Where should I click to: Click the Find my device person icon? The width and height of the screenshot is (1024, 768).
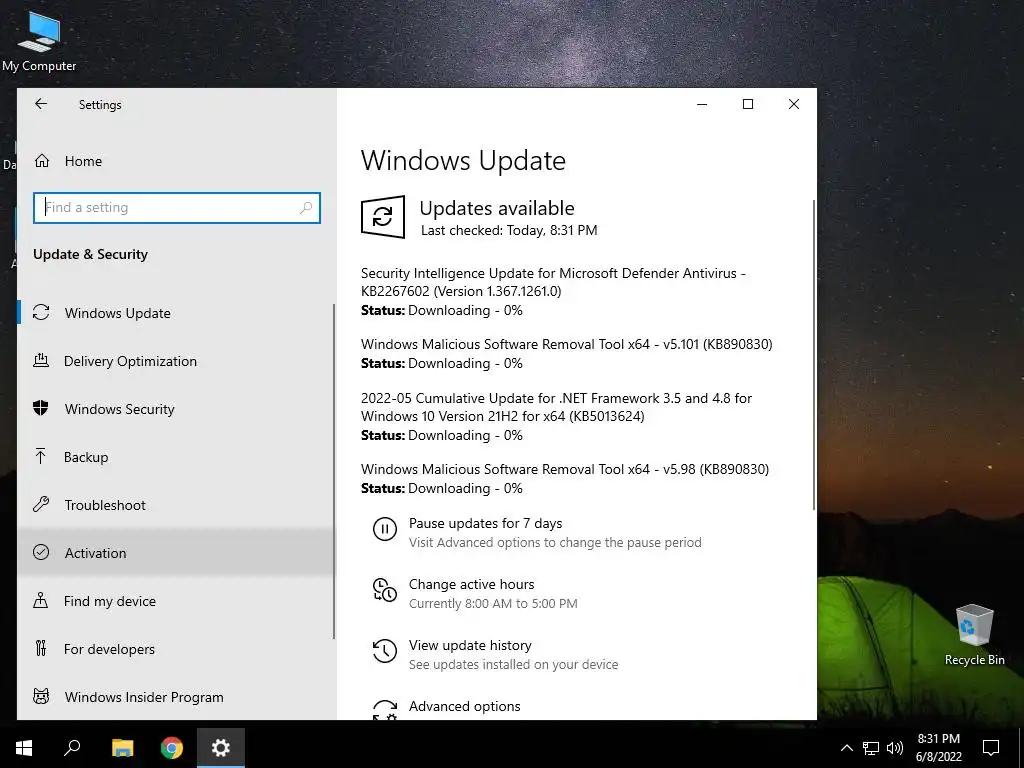[40, 600]
